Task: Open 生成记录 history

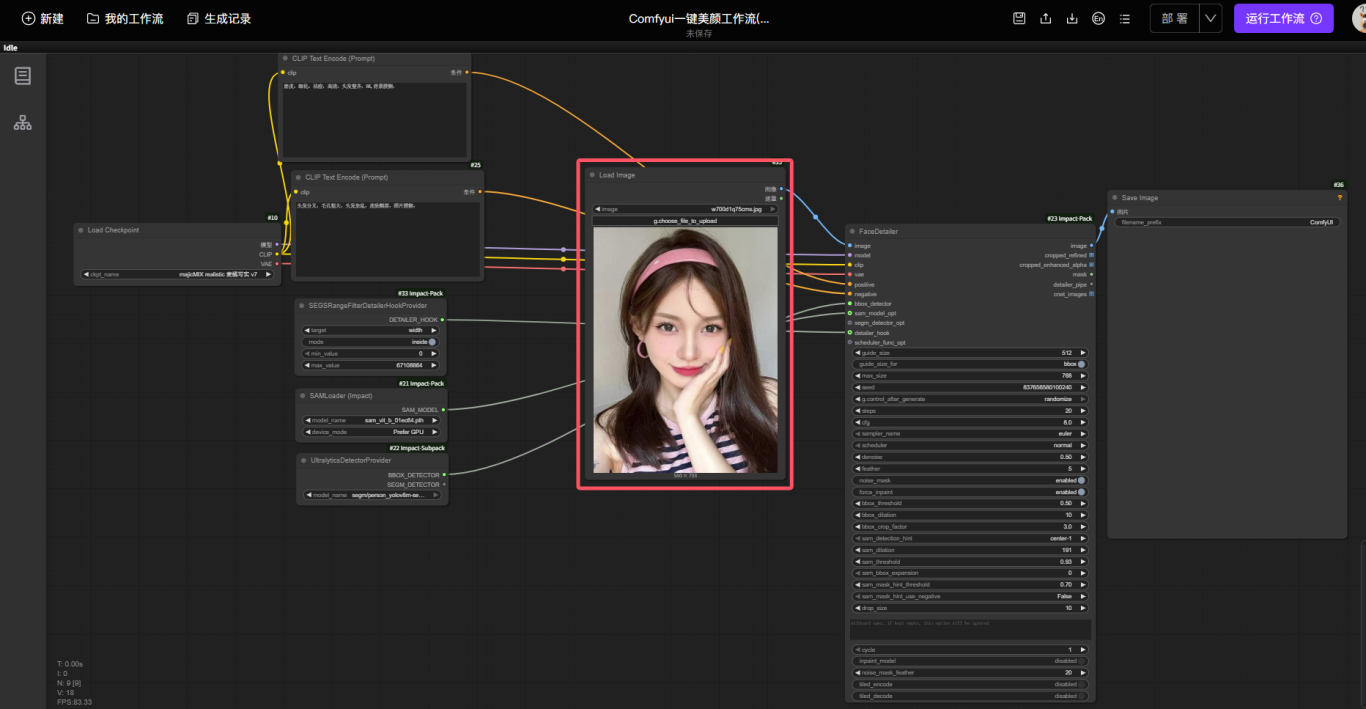Action: pyautogui.click(x=219, y=18)
